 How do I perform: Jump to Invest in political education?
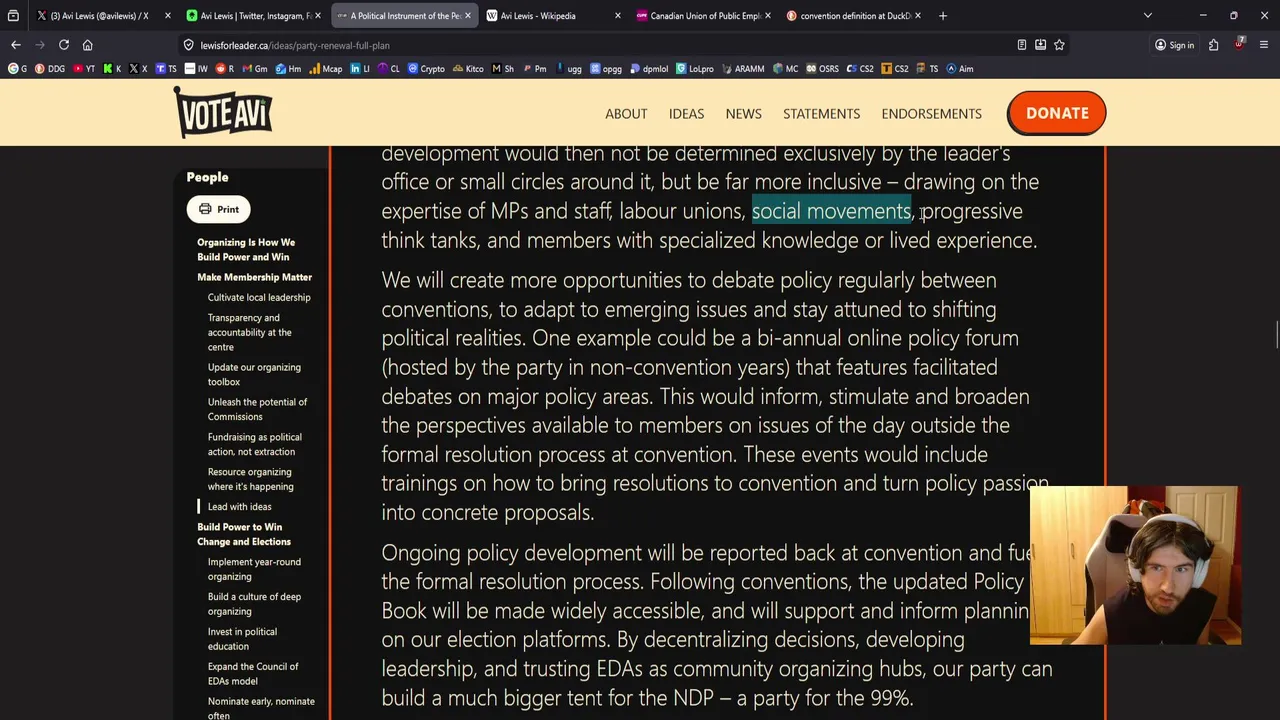click(x=242, y=639)
